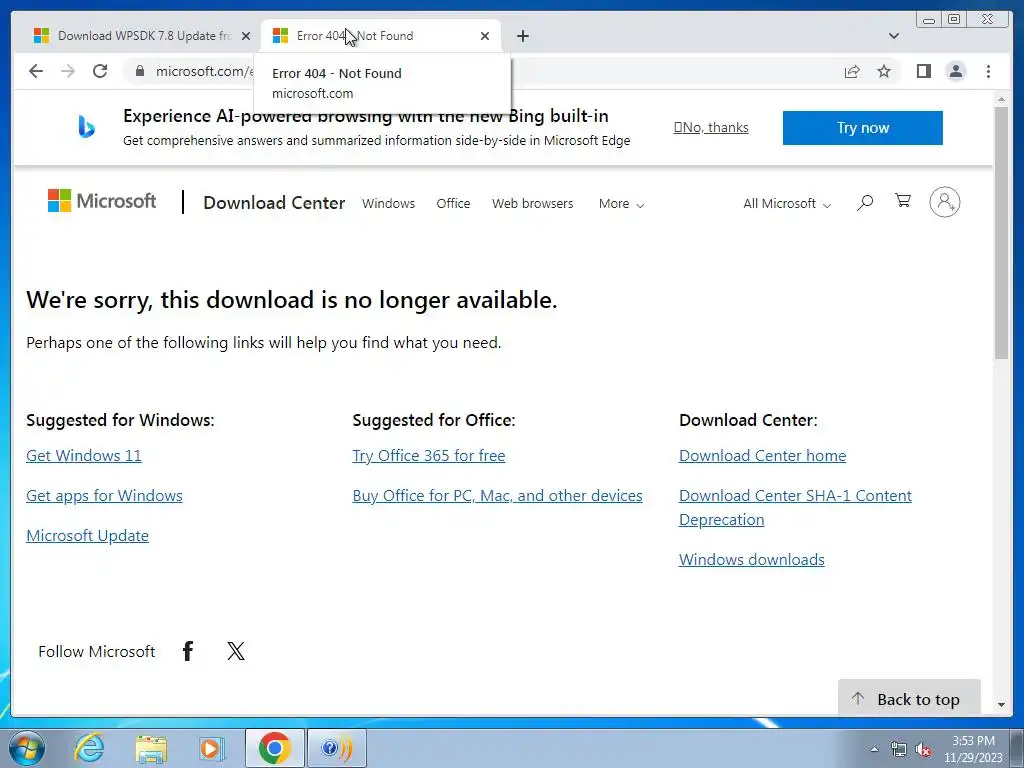Open the Microsoft Update link

pyautogui.click(x=88, y=536)
